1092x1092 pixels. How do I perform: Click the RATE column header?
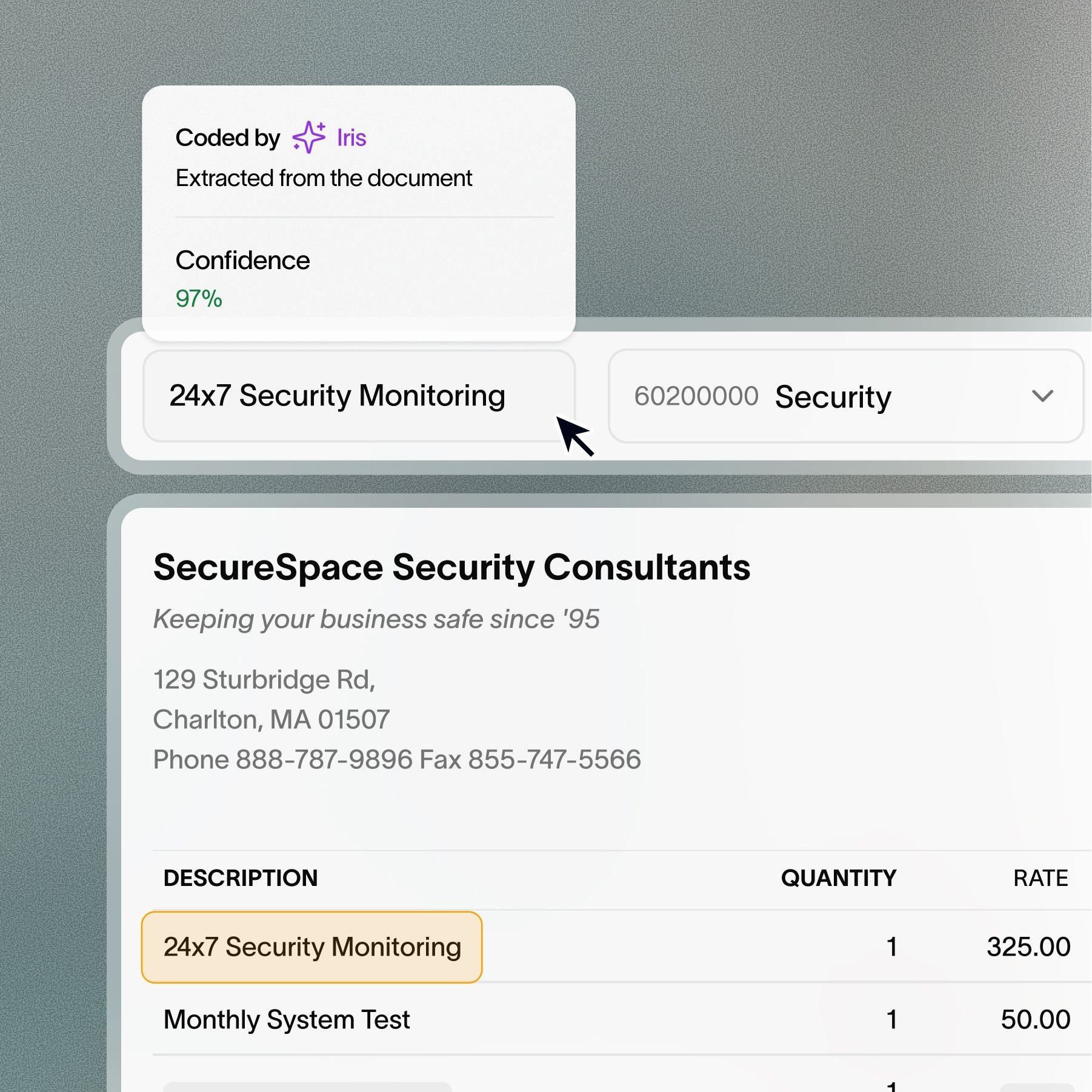click(x=1040, y=878)
